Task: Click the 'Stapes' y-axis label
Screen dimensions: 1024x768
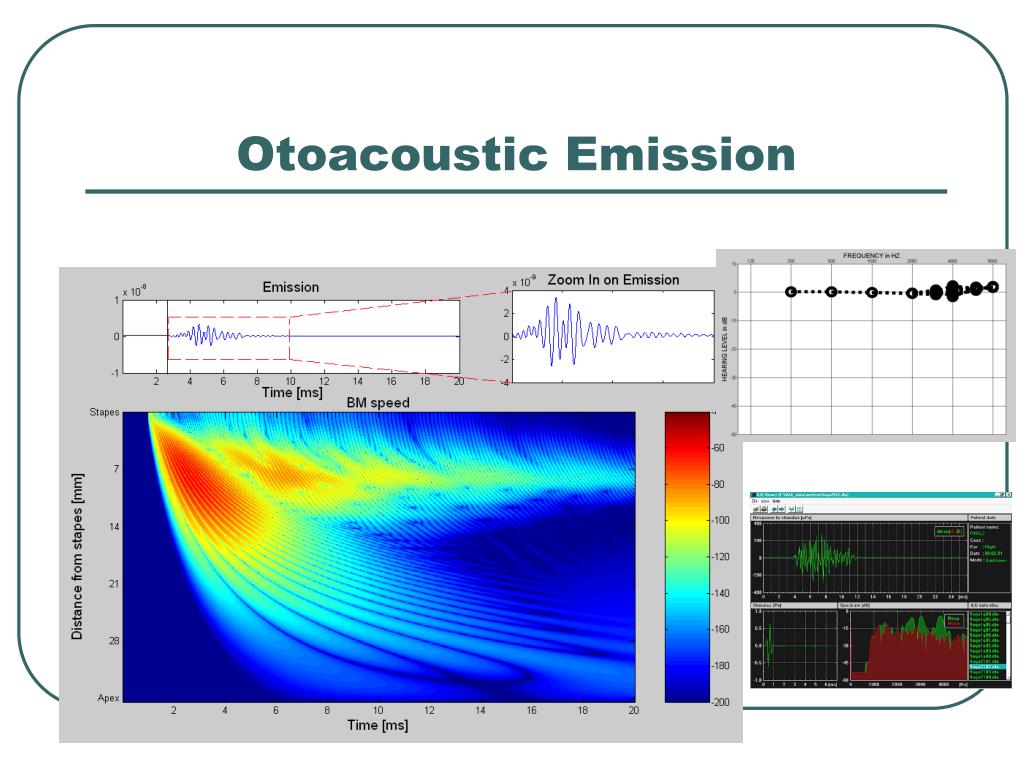Action: [104, 412]
